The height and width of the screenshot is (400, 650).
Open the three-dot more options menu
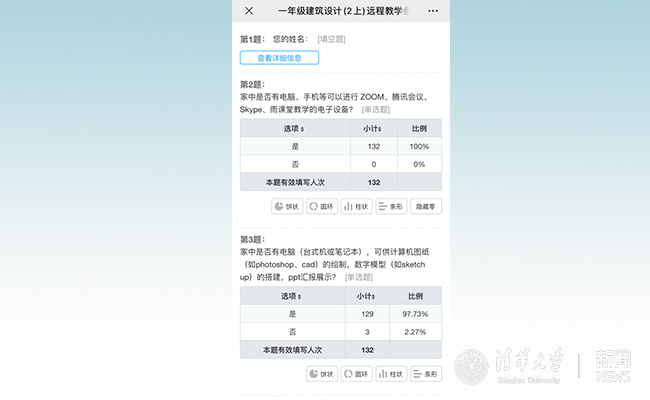(432, 11)
